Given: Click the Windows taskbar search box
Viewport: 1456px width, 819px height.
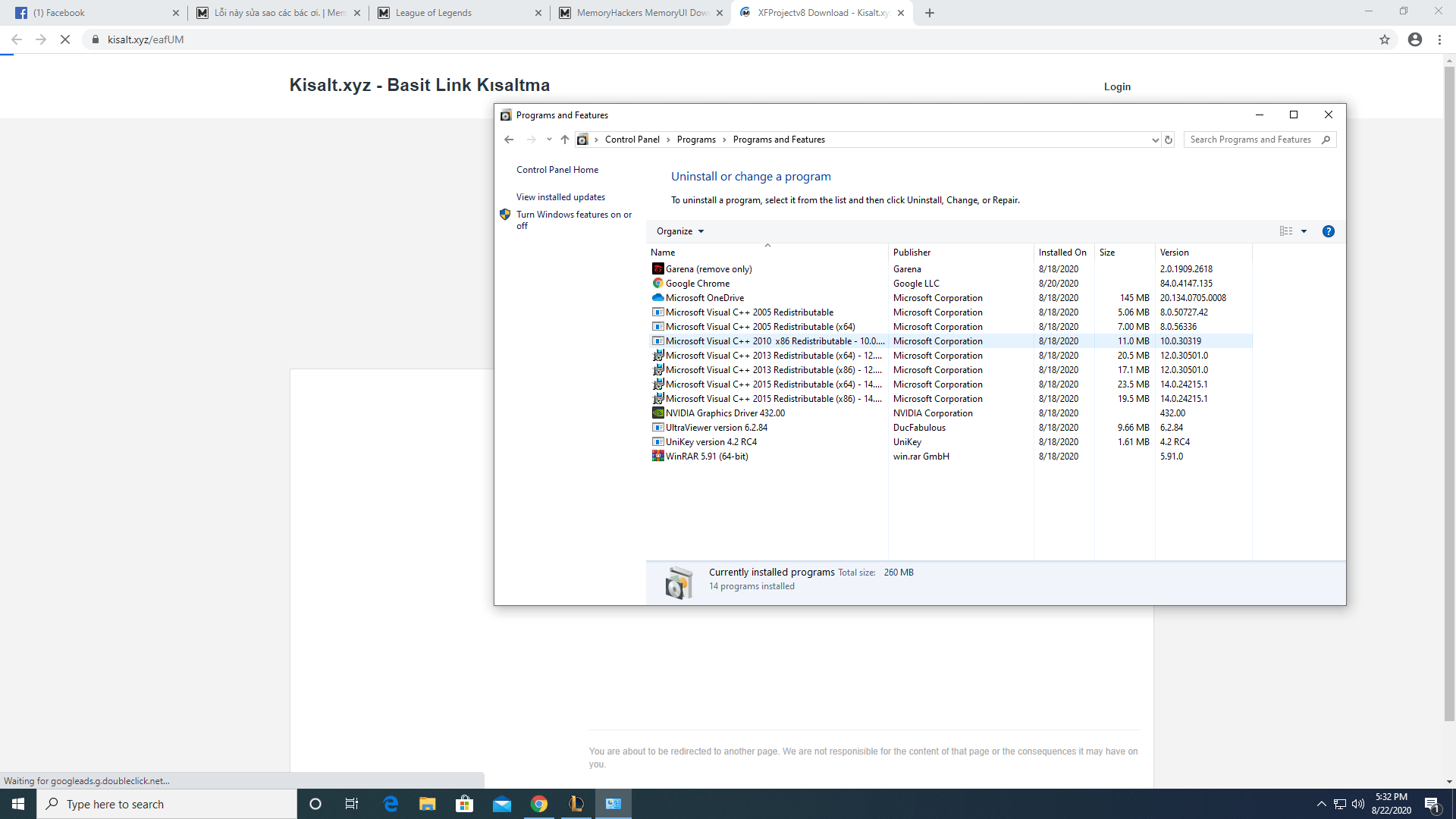Looking at the screenshot, I should click(x=167, y=804).
